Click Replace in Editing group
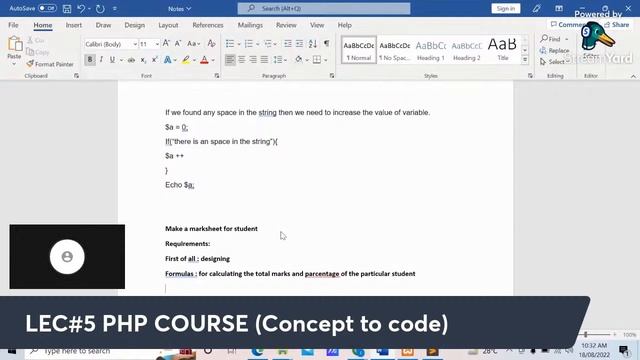This screenshot has width=640, height=360. pyautogui.click(x=554, y=51)
